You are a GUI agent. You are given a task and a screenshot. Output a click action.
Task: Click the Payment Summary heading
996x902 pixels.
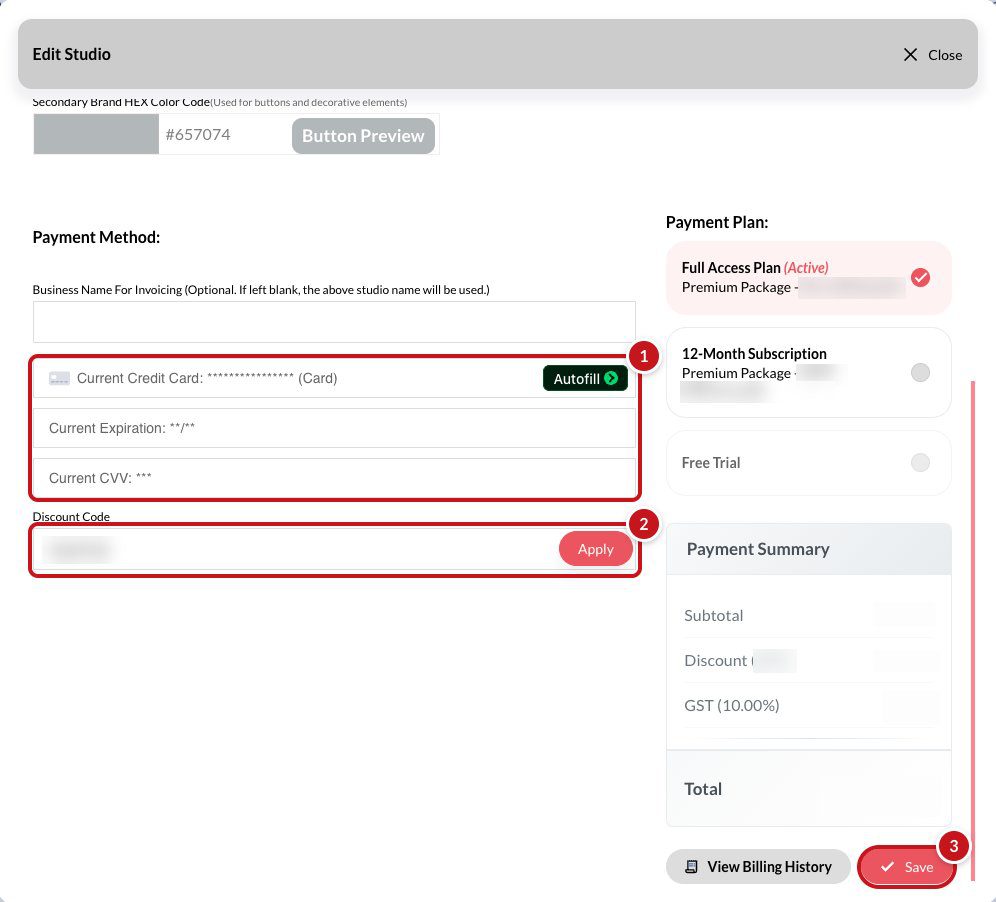758,549
